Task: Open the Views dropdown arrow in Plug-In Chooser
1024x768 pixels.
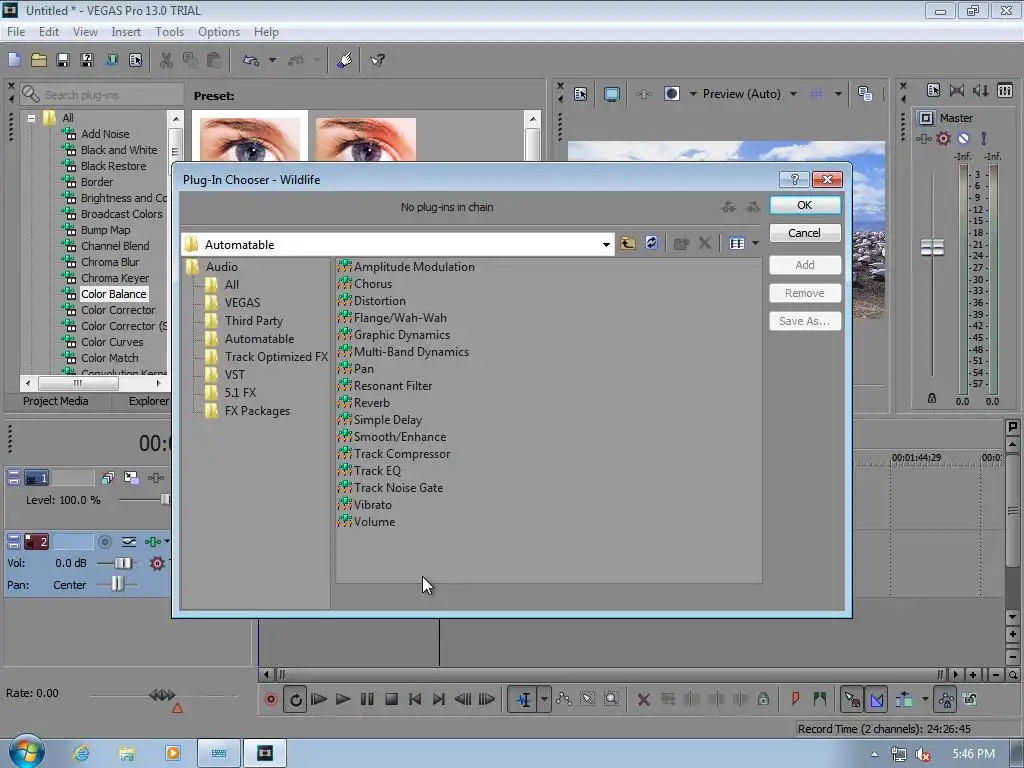Action: 756,243
